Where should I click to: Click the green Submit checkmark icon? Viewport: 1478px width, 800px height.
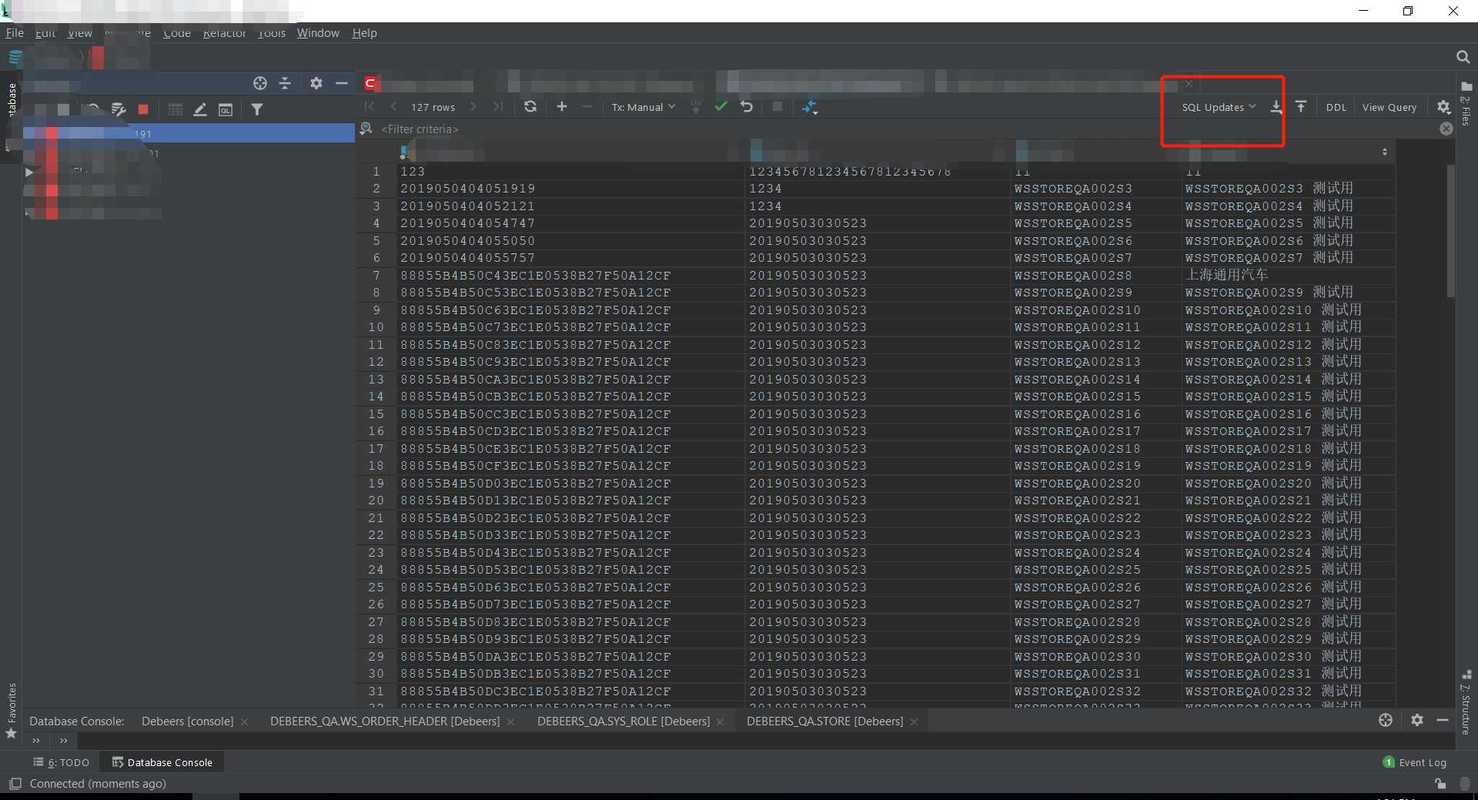[x=720, y=107]
